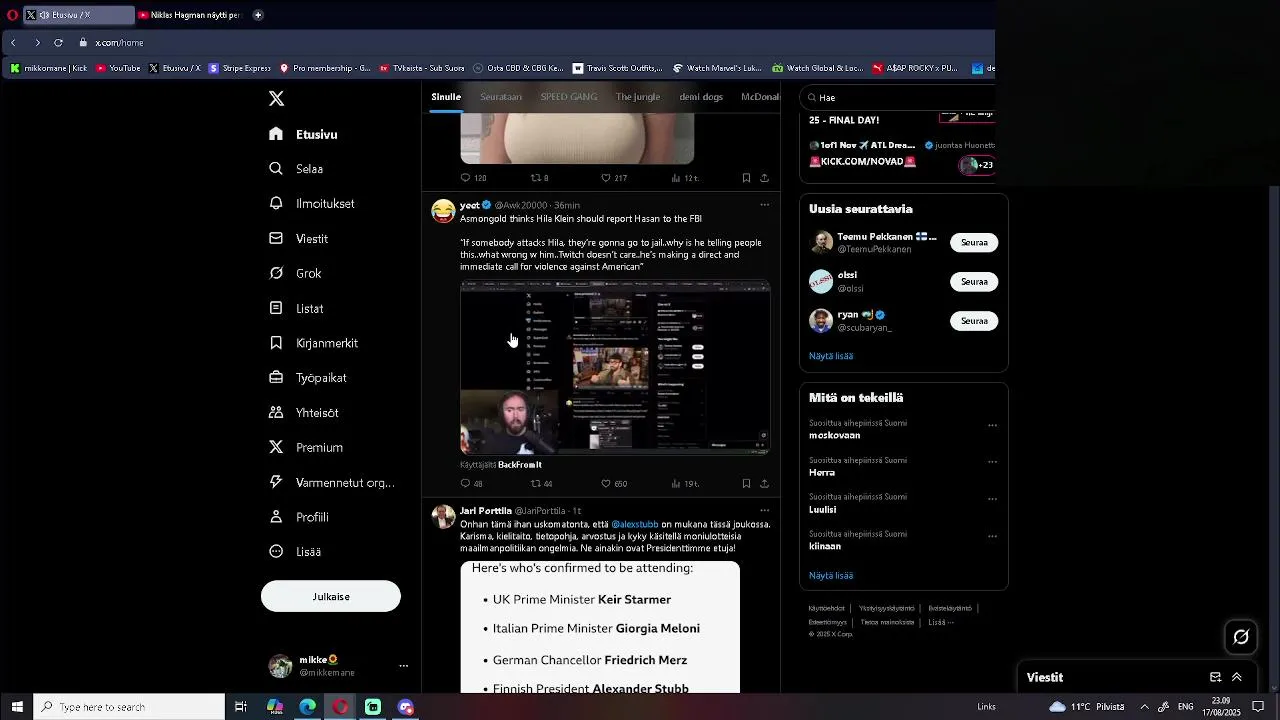Open Kirjanmerkit bookmarks
Viewport: 1280px width, 720px height.
[314, 343]
